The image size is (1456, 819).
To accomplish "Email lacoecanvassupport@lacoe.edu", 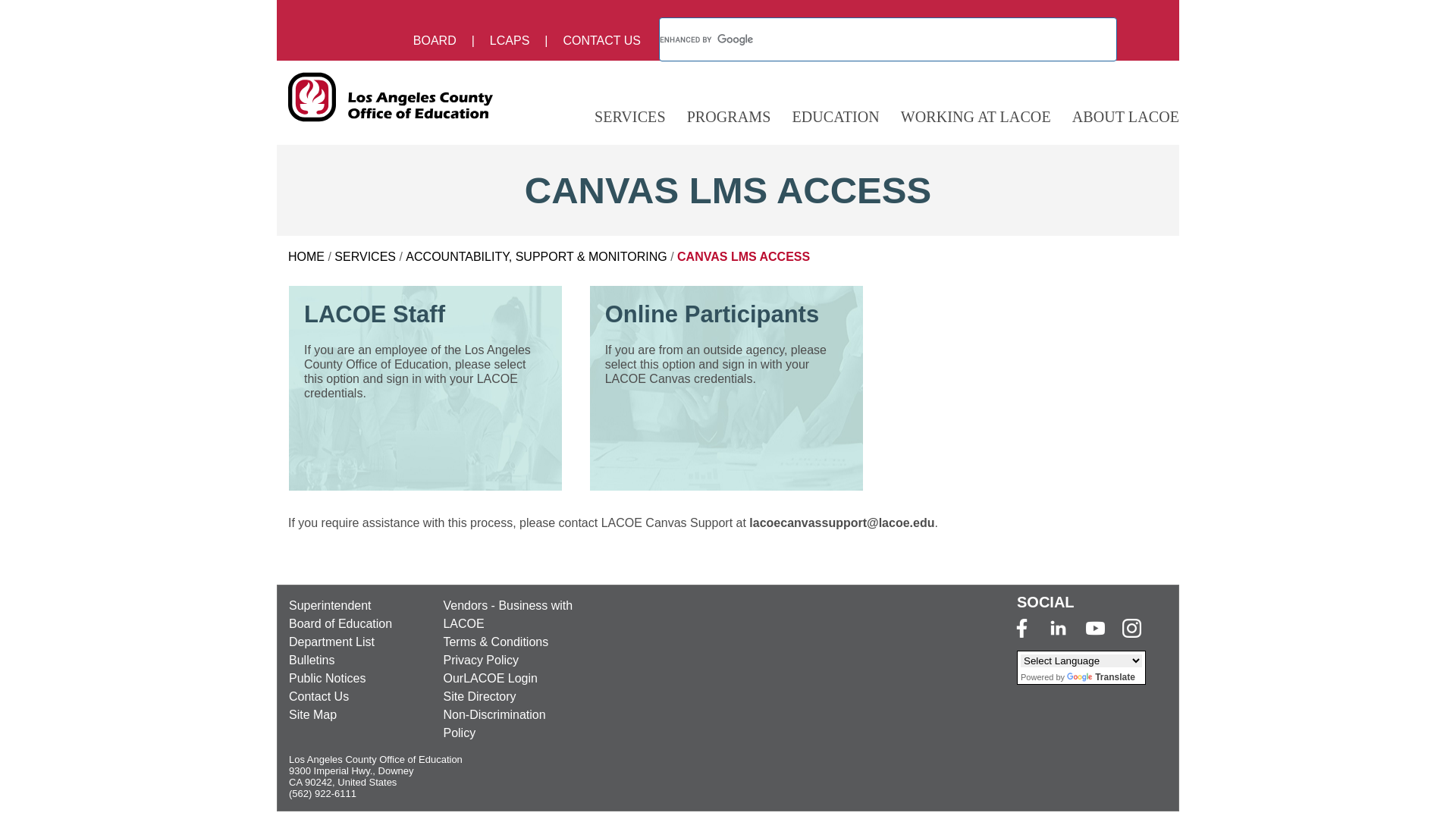I will coord(842,522).
